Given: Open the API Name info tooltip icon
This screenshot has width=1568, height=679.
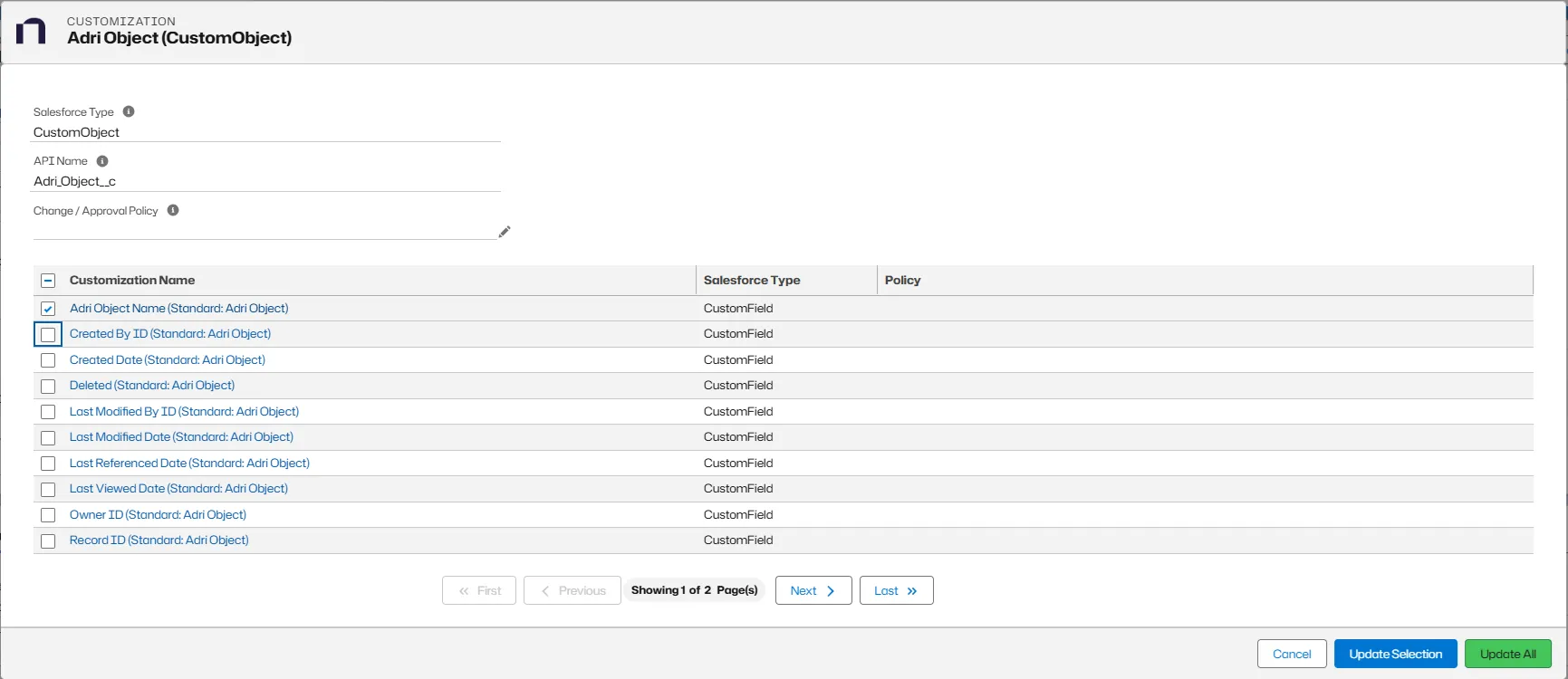Looking at the screenshot, I should [x=102, y=161].
